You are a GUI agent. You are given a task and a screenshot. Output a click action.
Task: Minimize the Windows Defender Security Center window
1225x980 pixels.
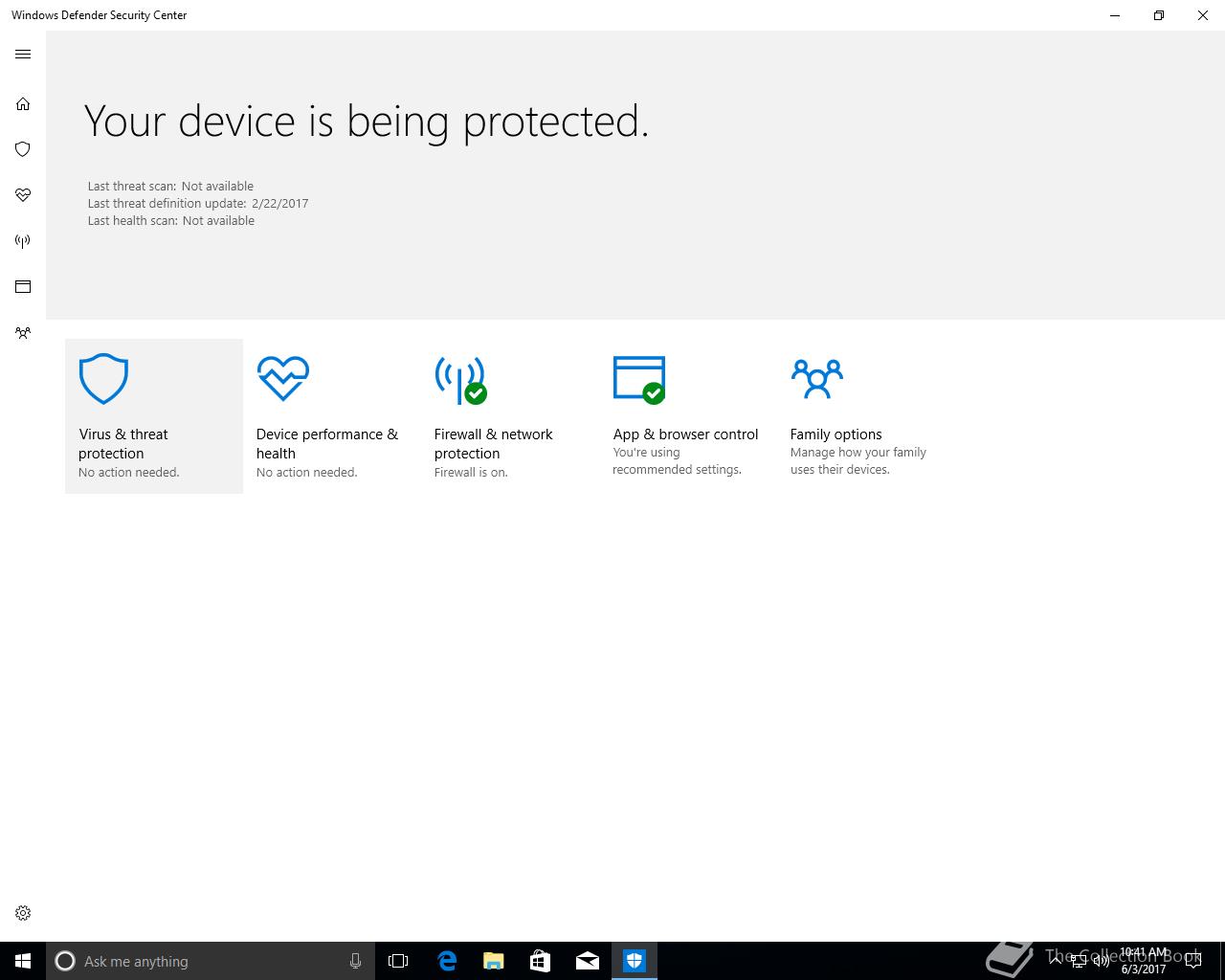pyautogui.click(x=1115, y=15)
